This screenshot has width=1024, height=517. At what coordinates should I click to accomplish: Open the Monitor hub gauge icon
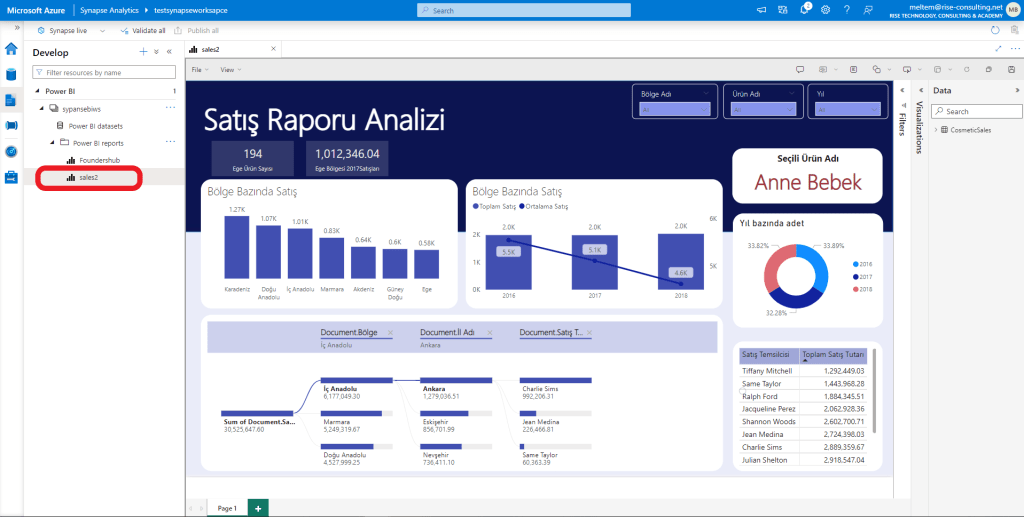click(11, 152)
